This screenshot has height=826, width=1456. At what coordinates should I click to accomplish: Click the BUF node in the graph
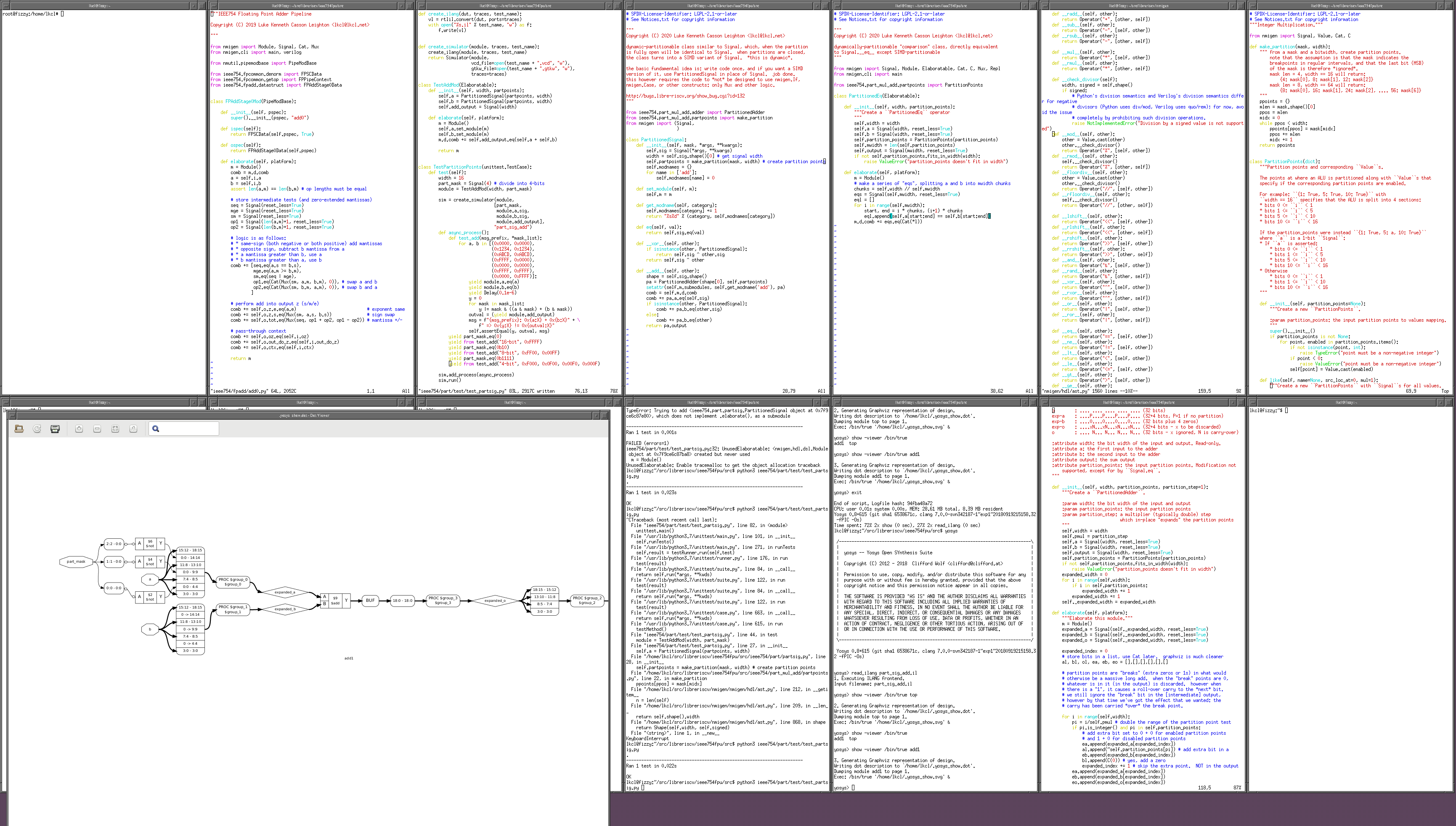pyautogui.click(x=370, y=600)
